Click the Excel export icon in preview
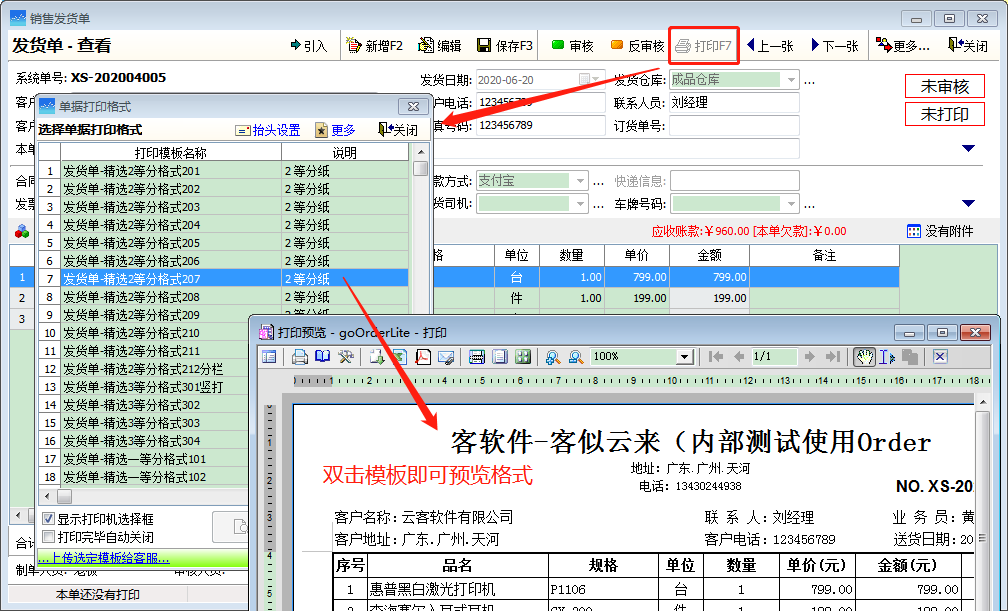Screen dimensions: 1008x611 click(x=399, y=356)
